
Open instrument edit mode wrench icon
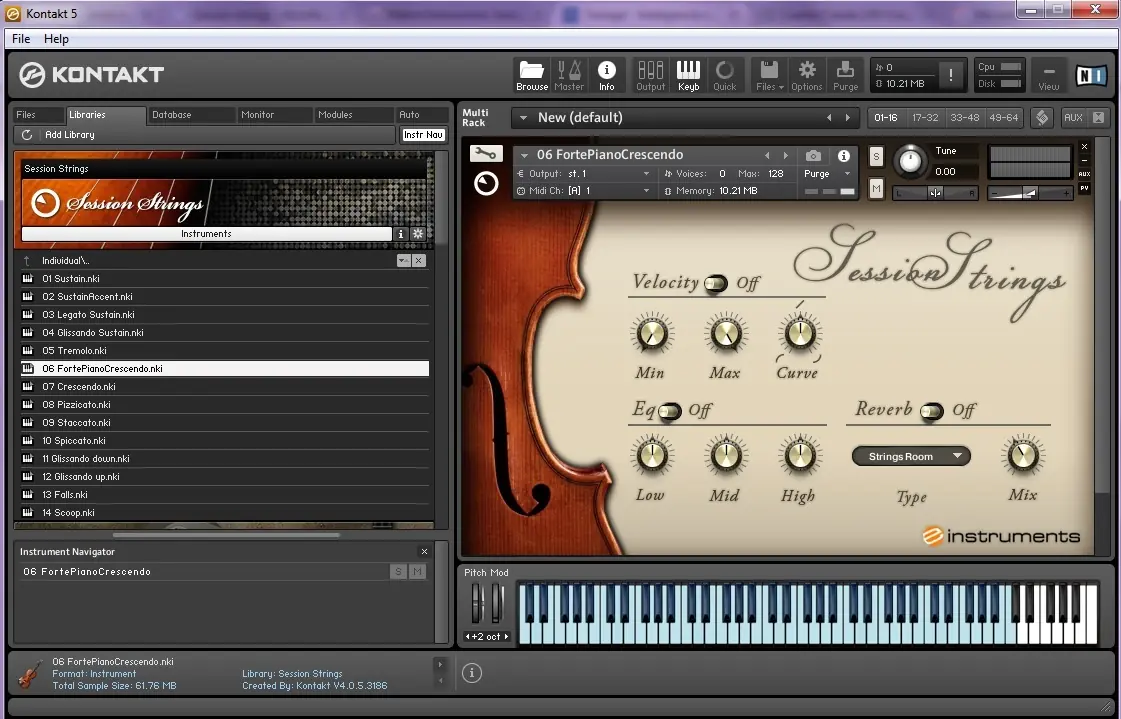(486, 153)
